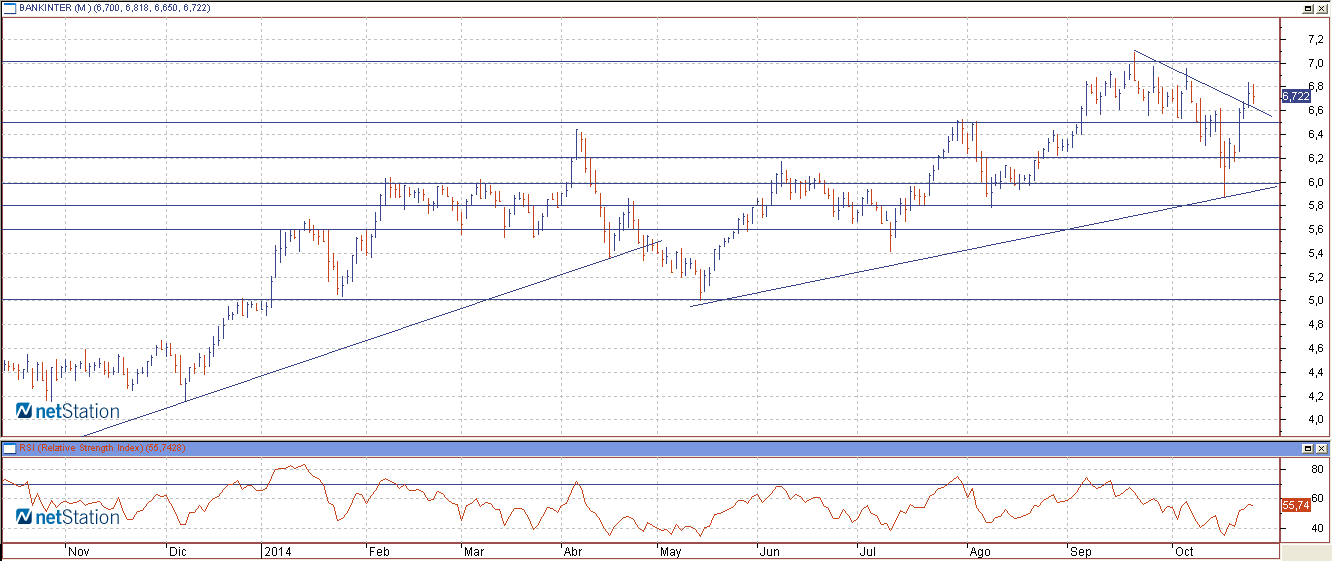Click the Dic label on time axis
Screen dimensions: 1332x561
[x=177, y=551]
